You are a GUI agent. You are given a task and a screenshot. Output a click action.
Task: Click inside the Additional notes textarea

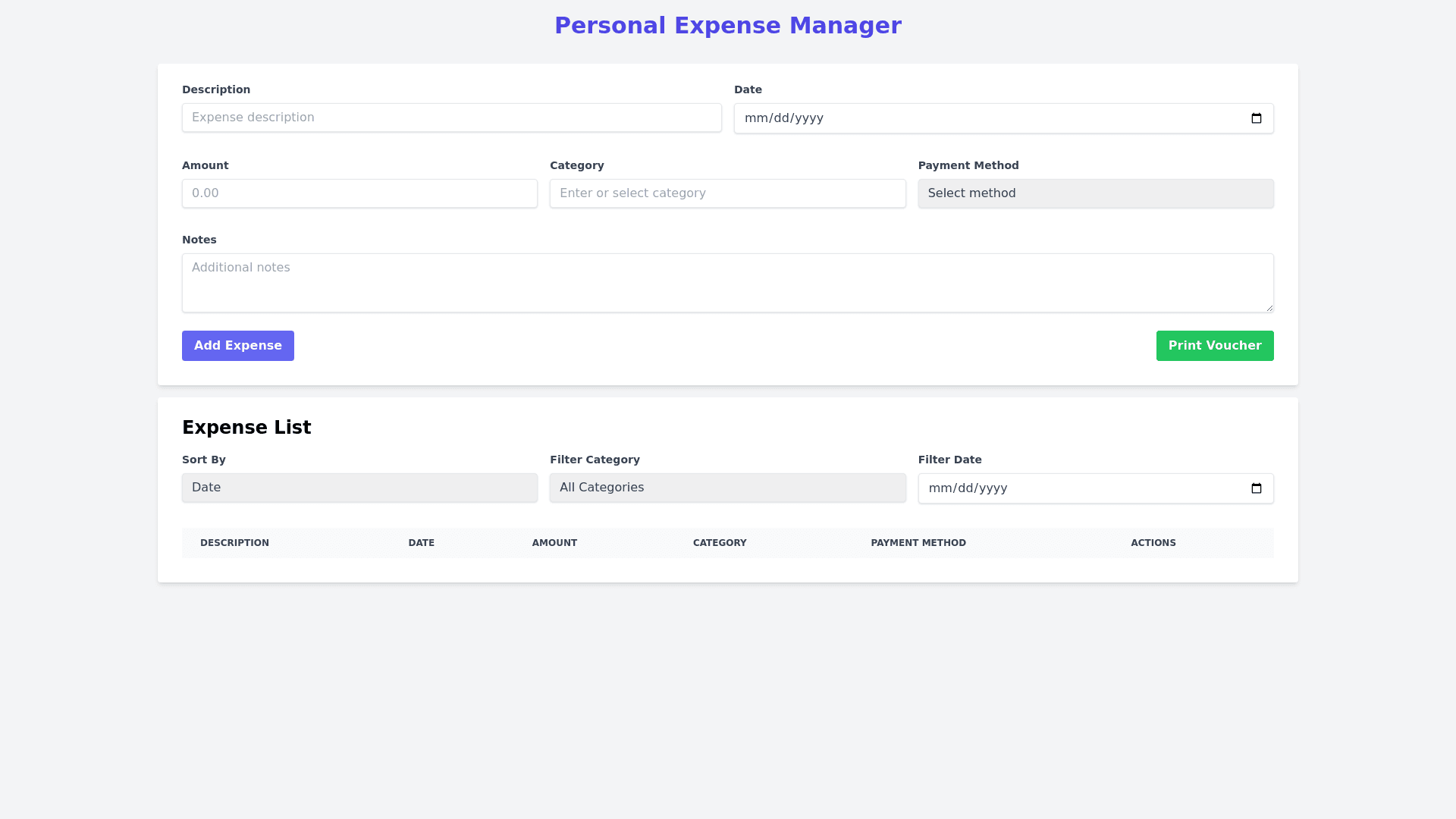(x=727, y=283)
